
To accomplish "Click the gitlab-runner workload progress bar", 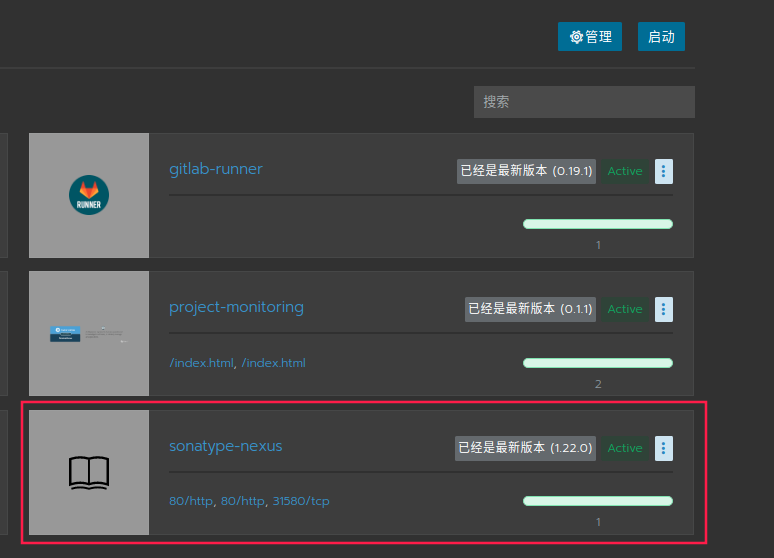I will pos(598,224).
